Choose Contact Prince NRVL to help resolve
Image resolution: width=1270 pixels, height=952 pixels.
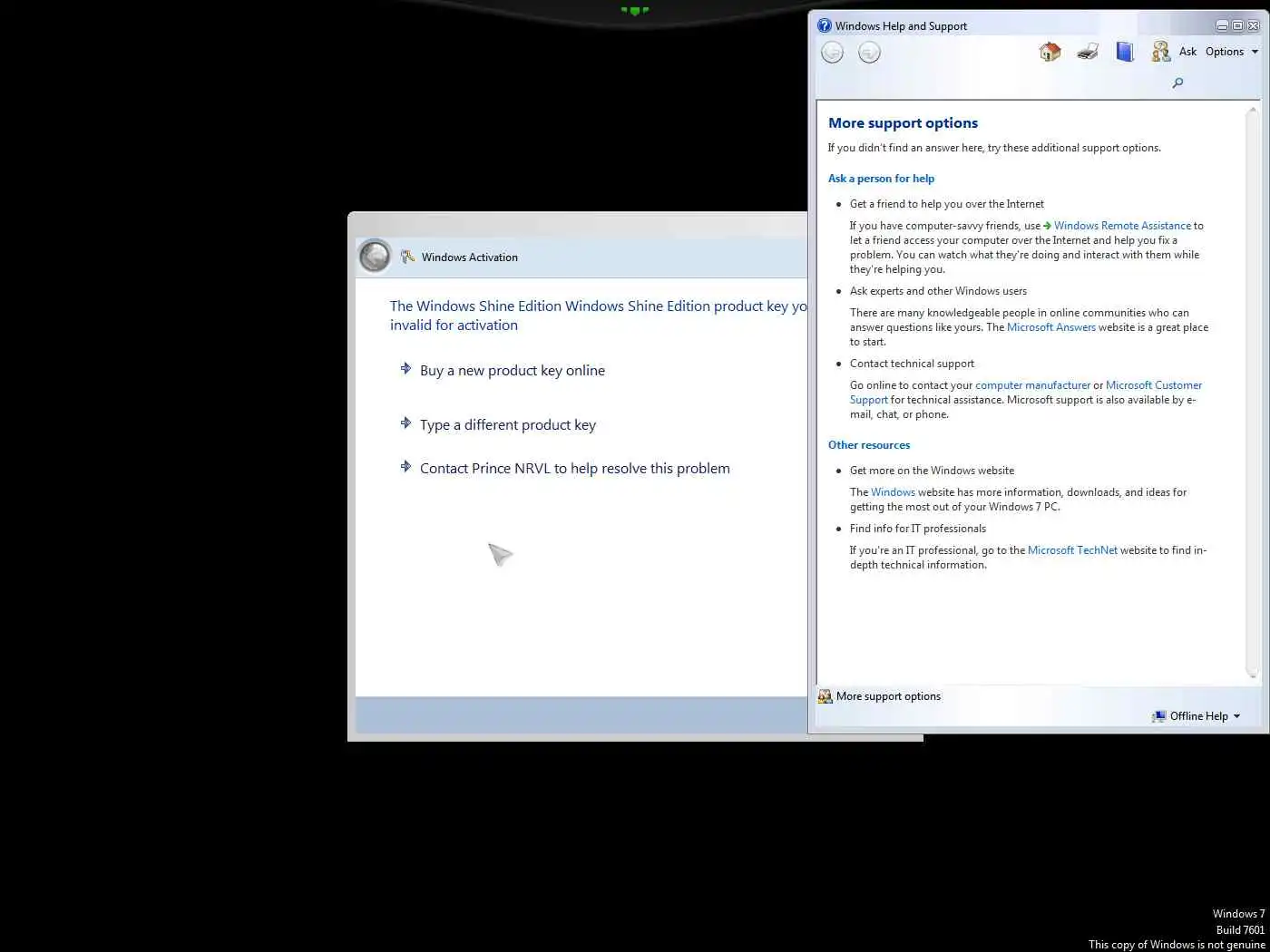click(x=575, y=468)
